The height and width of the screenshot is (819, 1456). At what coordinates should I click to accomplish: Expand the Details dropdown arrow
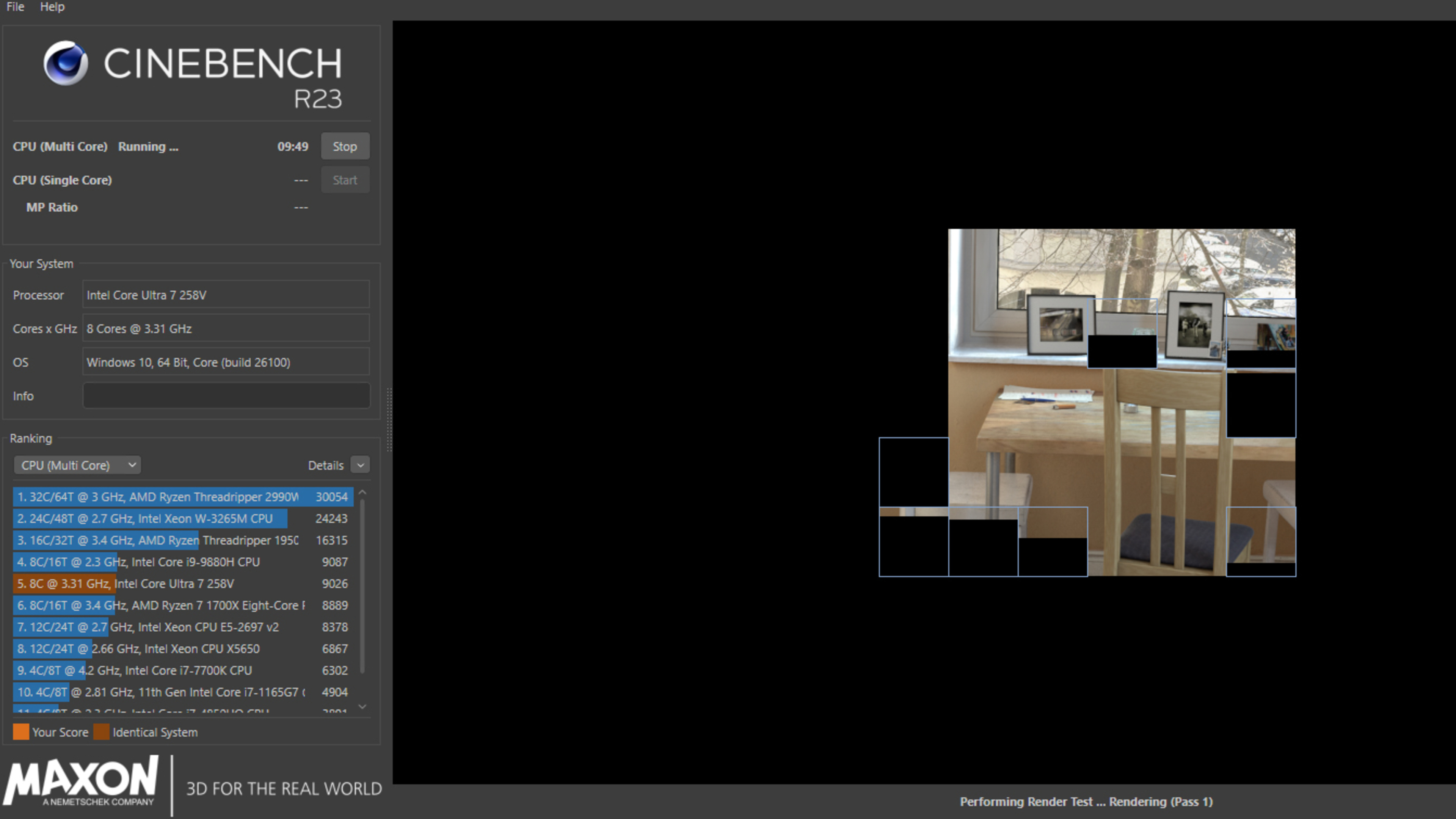pyautogui.click(x=360, y=464)
